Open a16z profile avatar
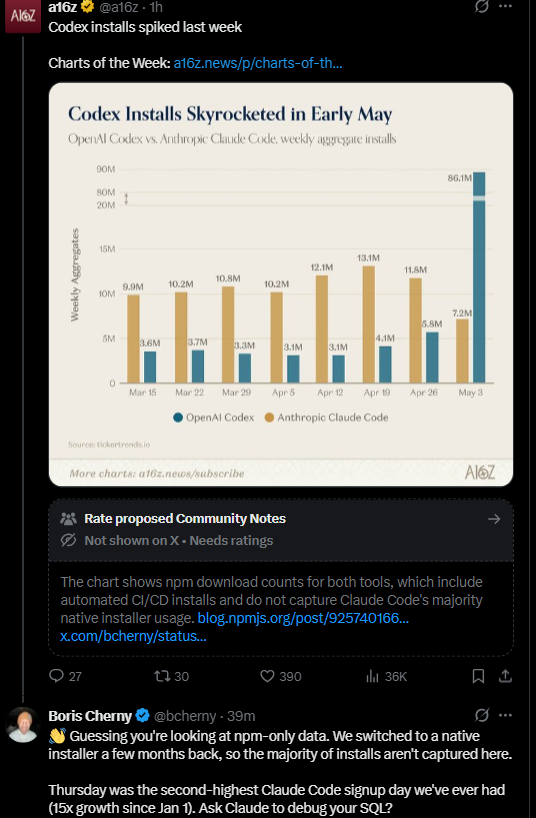The width and height of the screenshot is (536, 818). (x=23, y=16)
